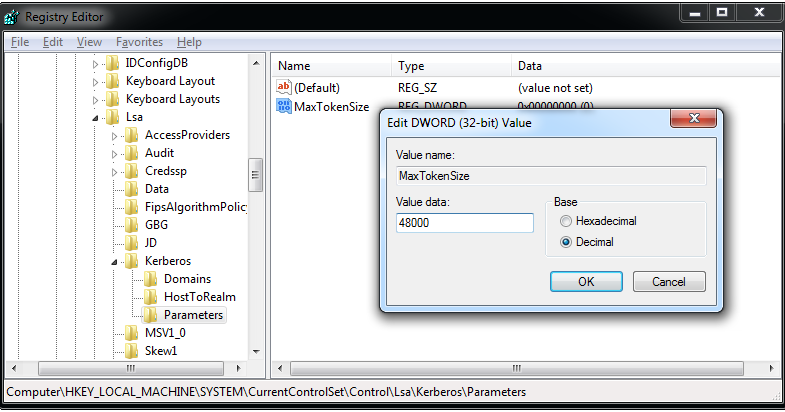Click the FipsAlgorithmPolicy folder icon

132,207
